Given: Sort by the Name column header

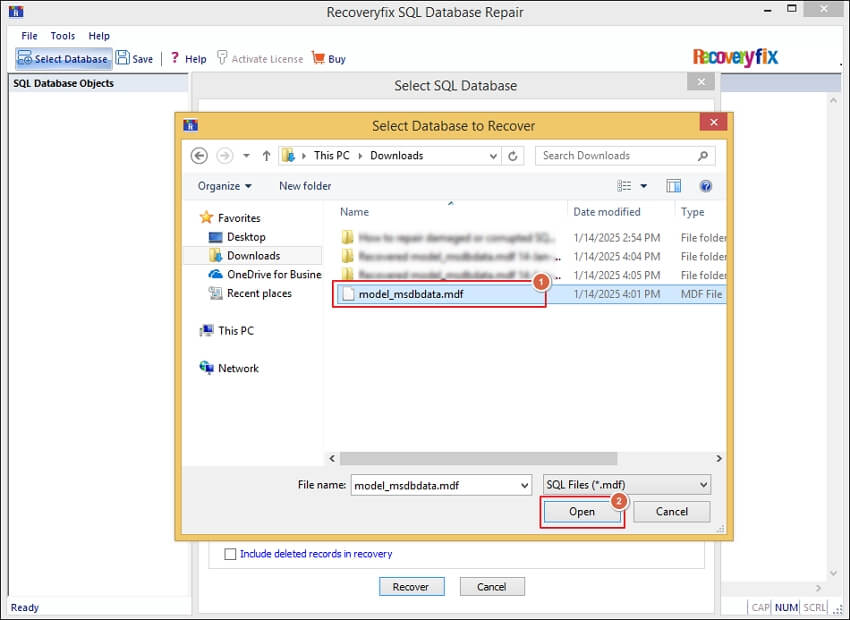Looking at the screenshot, I should pos(355,212).
